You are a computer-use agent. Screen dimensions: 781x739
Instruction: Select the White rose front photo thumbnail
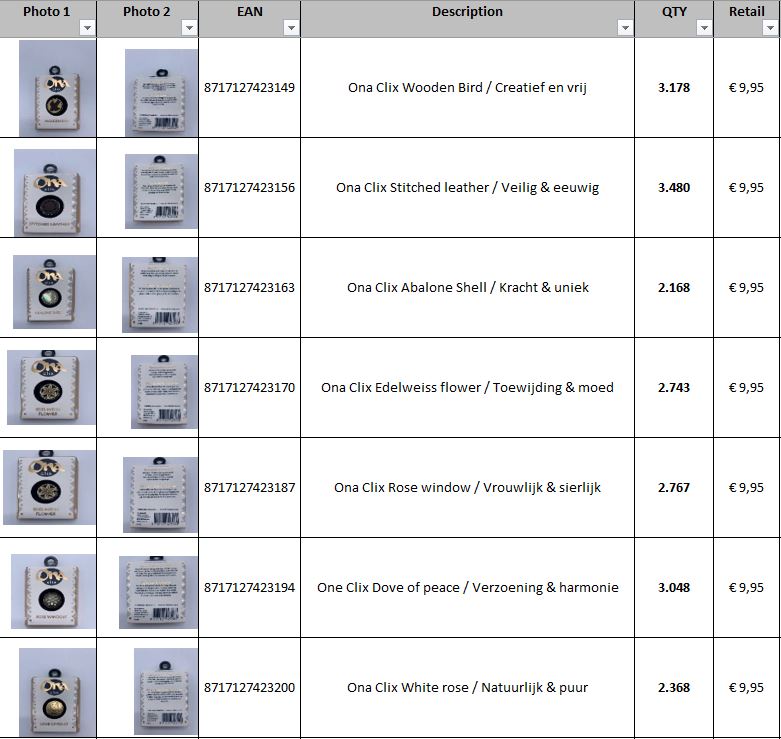click(x=57, y=692)
